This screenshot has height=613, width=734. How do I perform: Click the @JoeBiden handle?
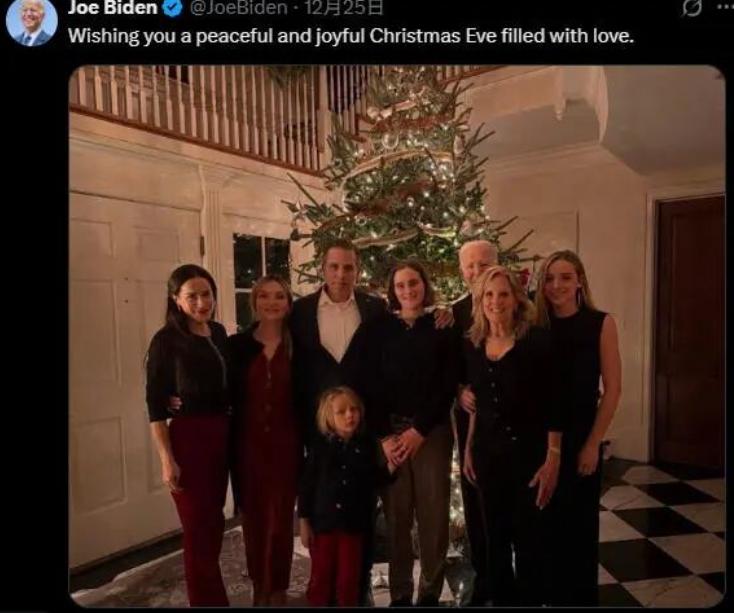tap(238, 8)
